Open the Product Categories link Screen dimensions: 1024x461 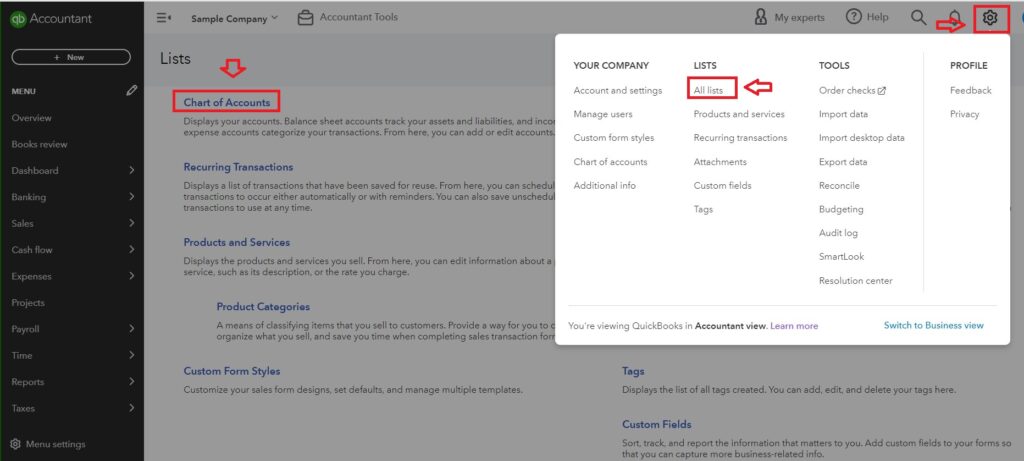point(263,306)
